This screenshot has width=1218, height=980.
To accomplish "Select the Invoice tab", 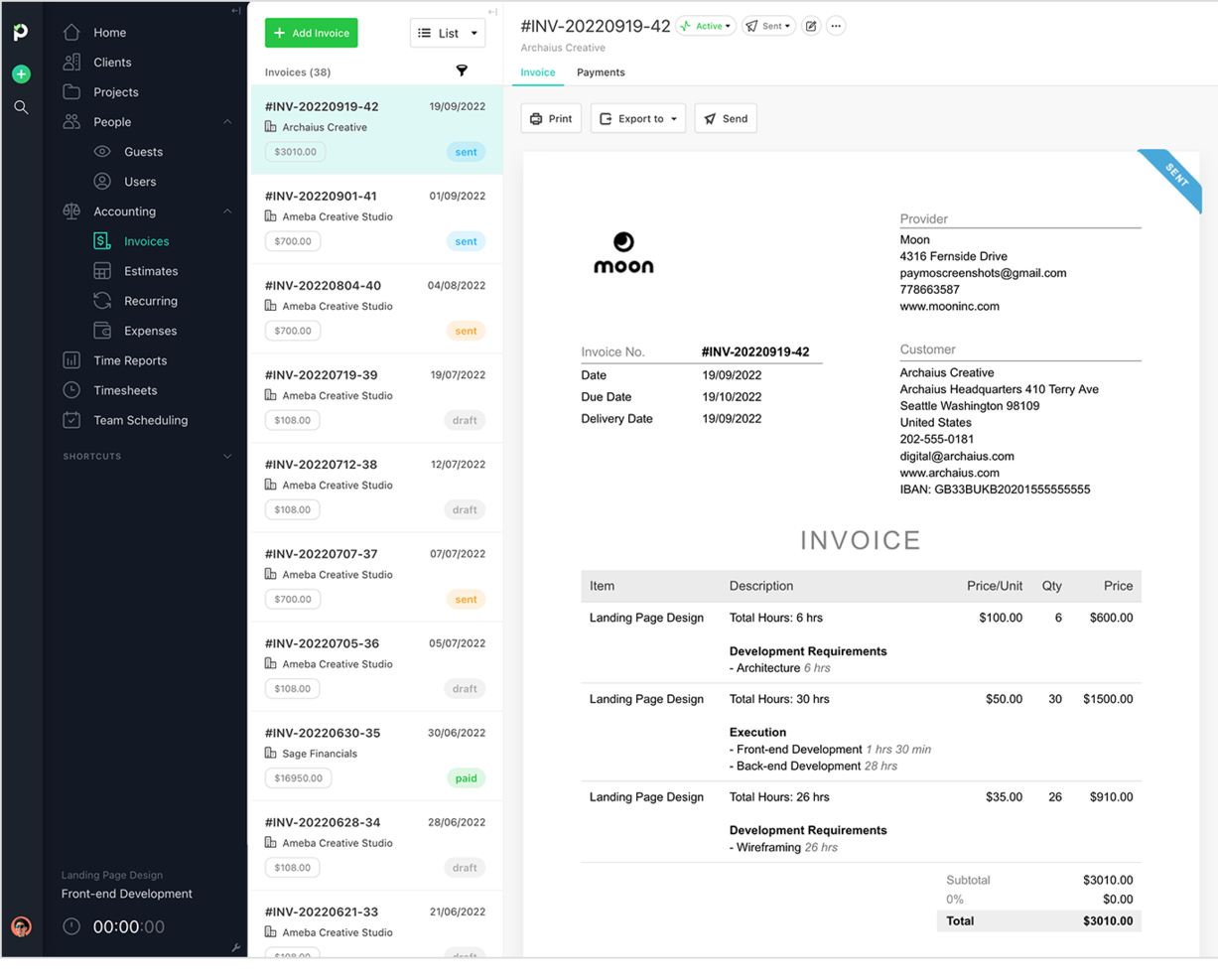I will pos(537,71).
